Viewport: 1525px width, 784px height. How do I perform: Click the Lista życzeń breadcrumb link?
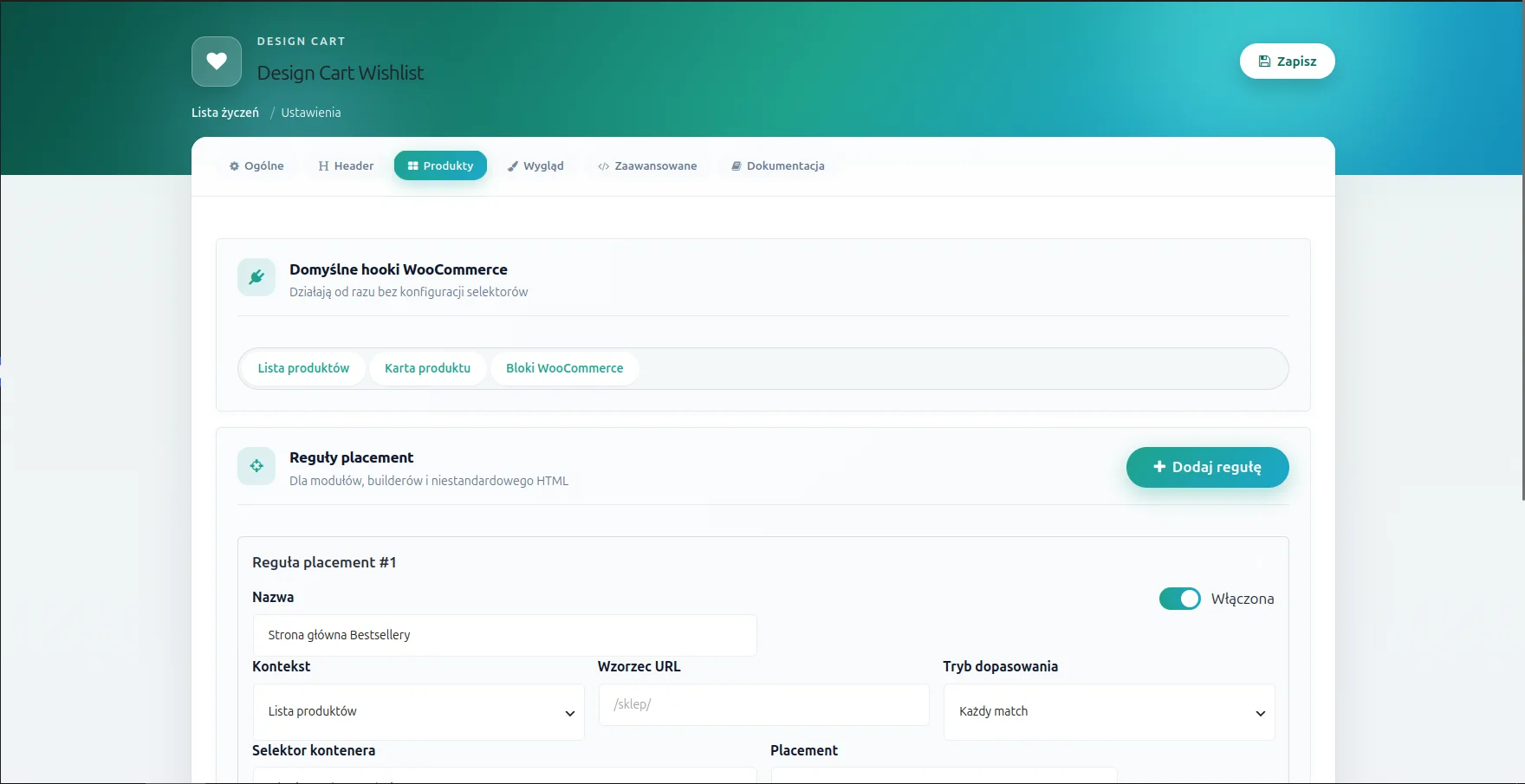pyautogui.click(x=225, y=113)
